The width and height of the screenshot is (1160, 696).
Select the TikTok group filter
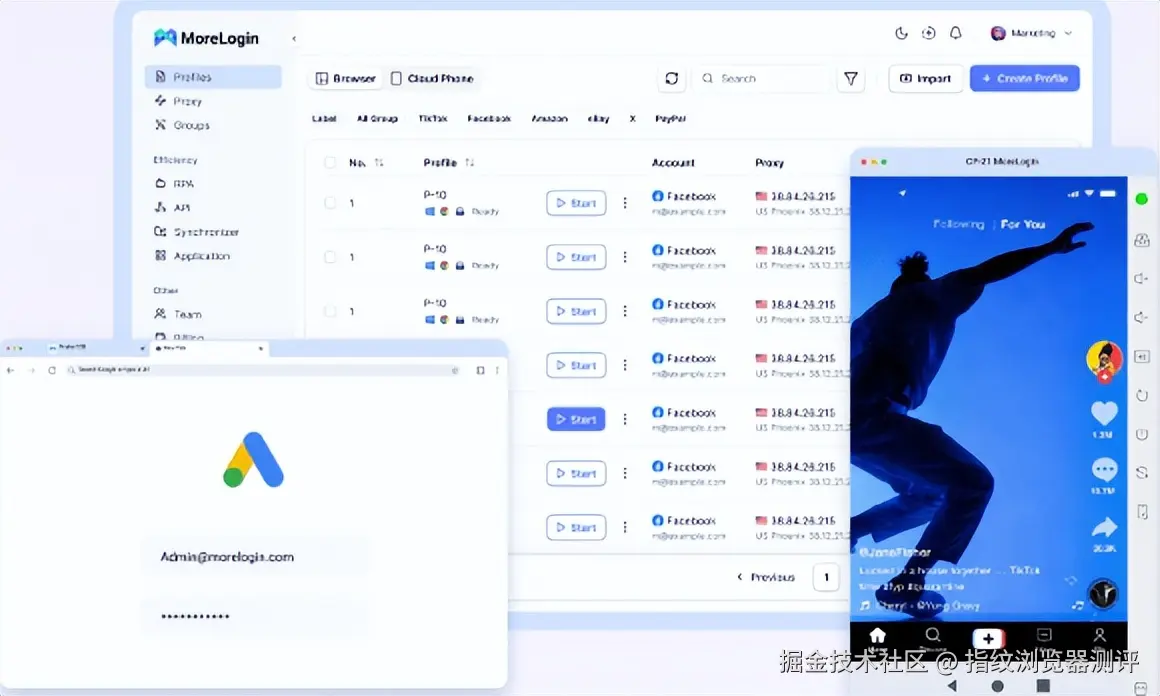click(433, 118)
